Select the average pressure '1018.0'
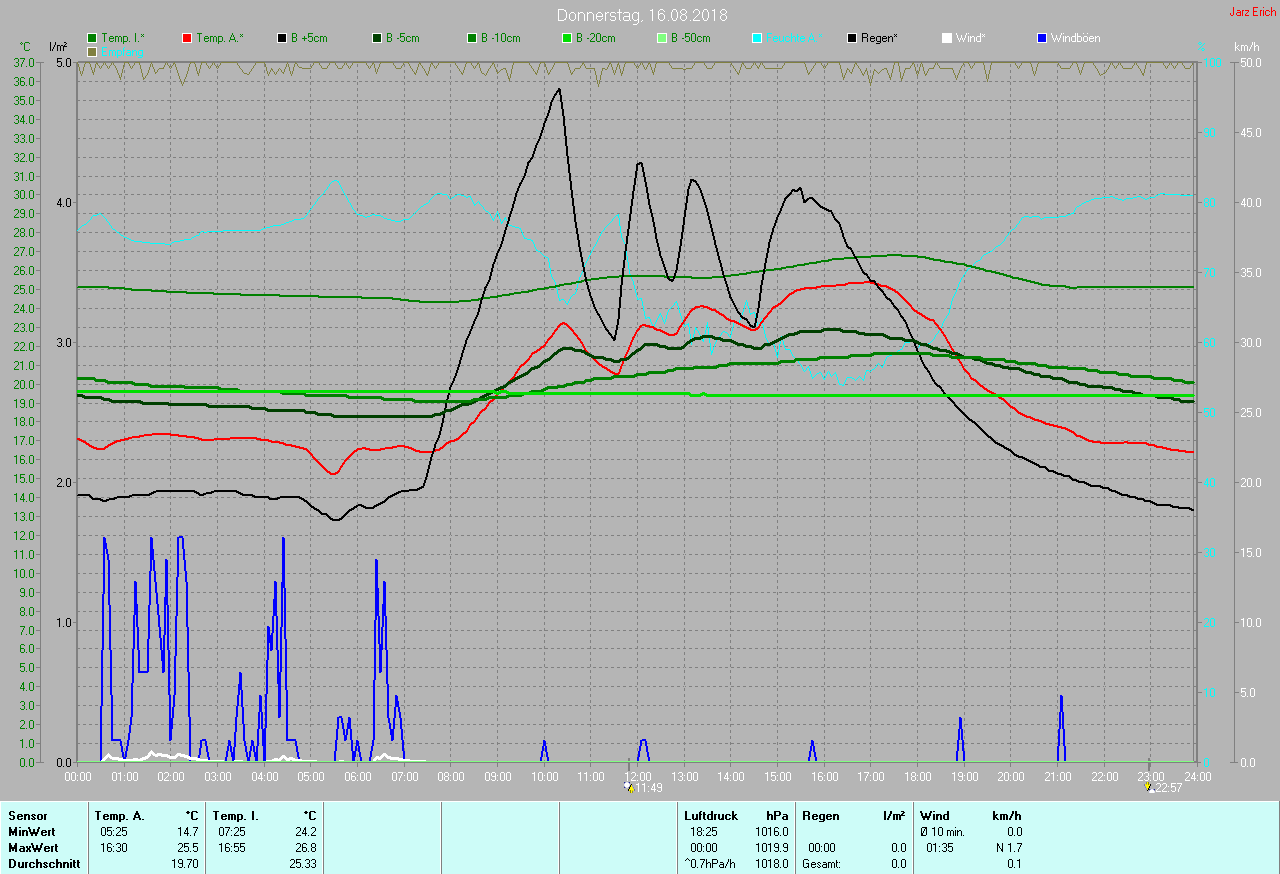Screen dimensions: 1280x874 [771, 864]
